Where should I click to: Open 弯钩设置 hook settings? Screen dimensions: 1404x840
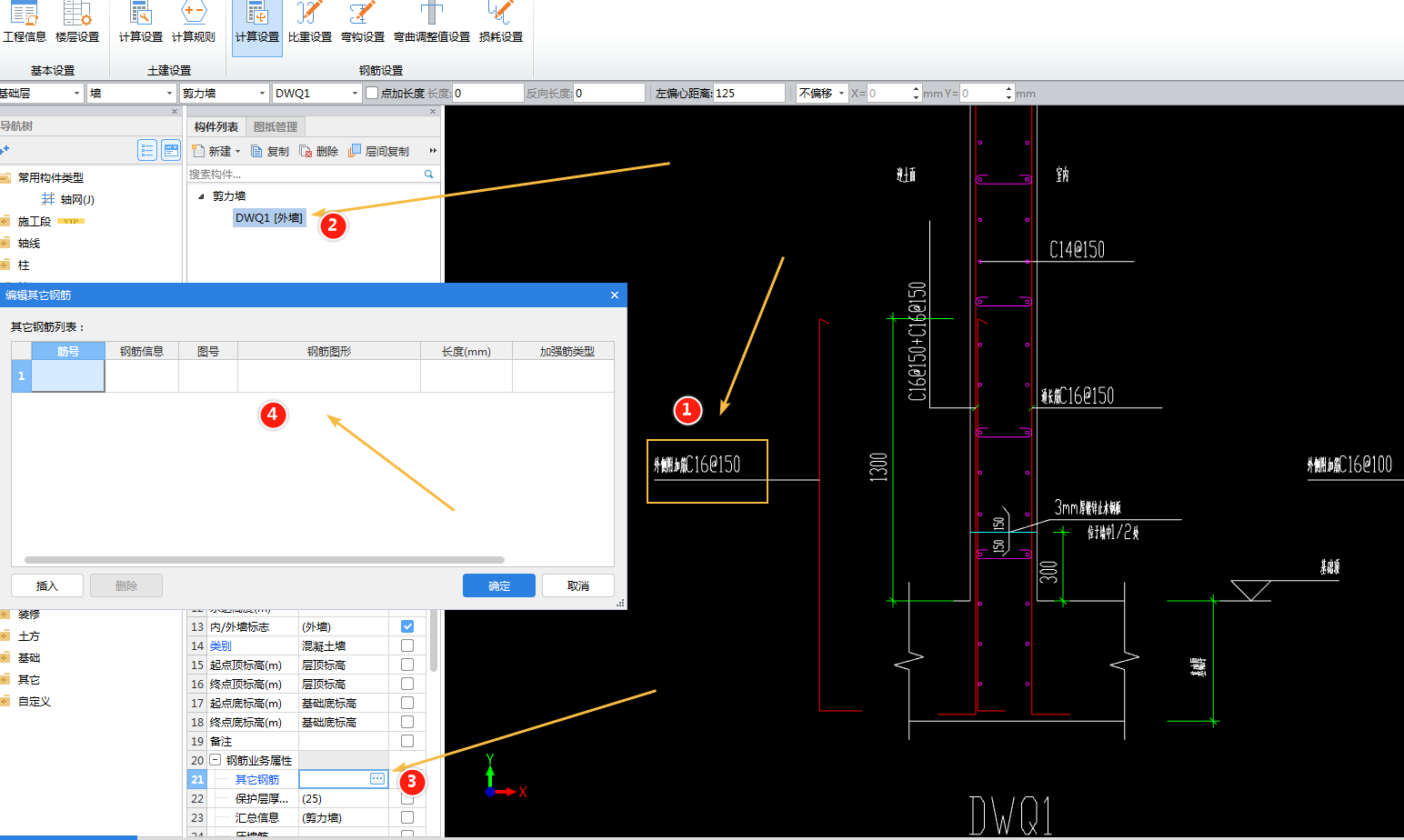363,24
